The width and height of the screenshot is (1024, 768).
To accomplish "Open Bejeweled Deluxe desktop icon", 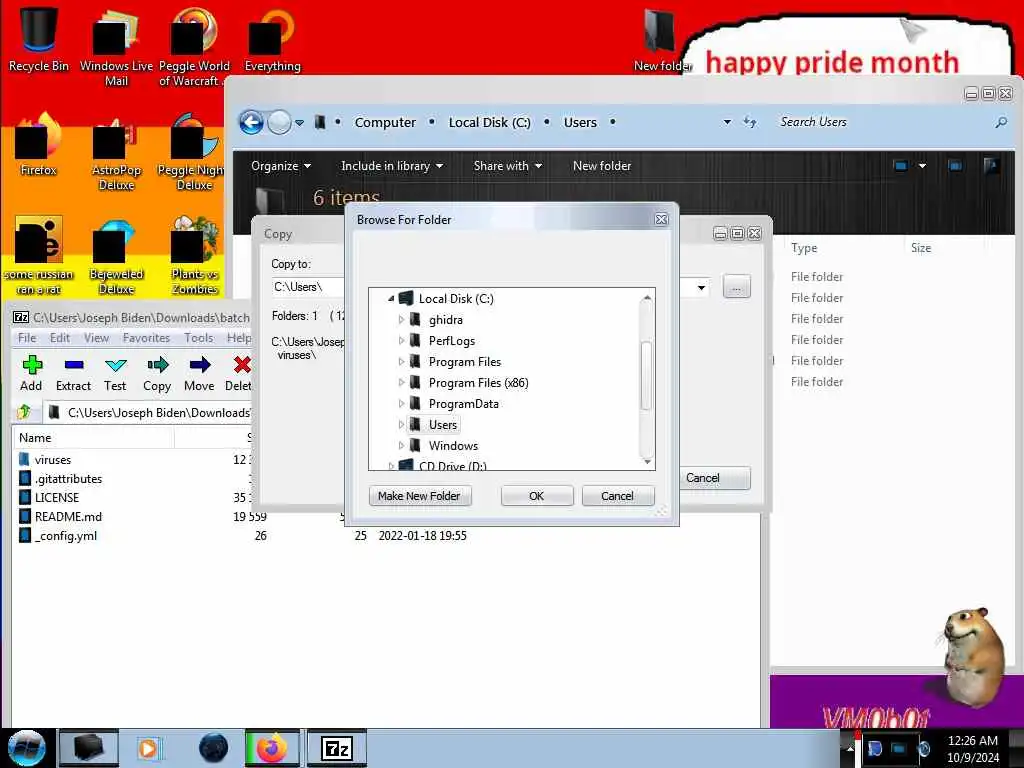I will tap(116, 257).
